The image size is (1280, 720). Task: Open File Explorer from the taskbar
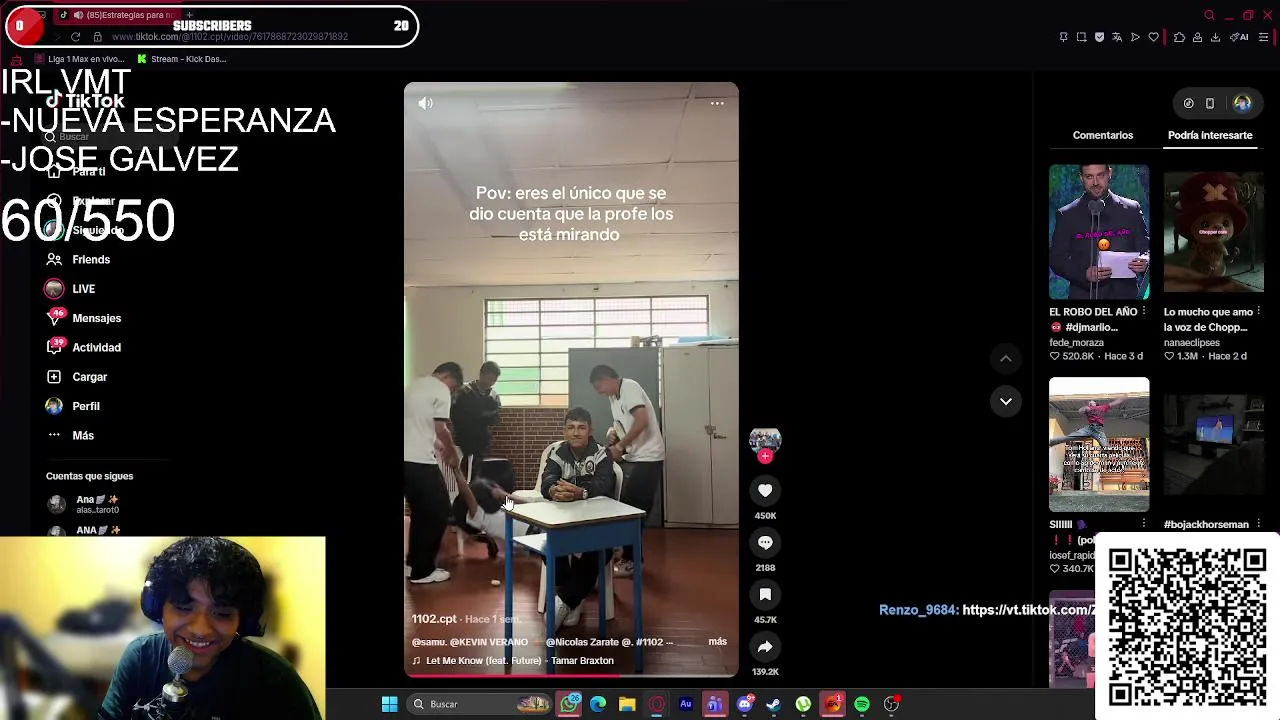point(627,704)
